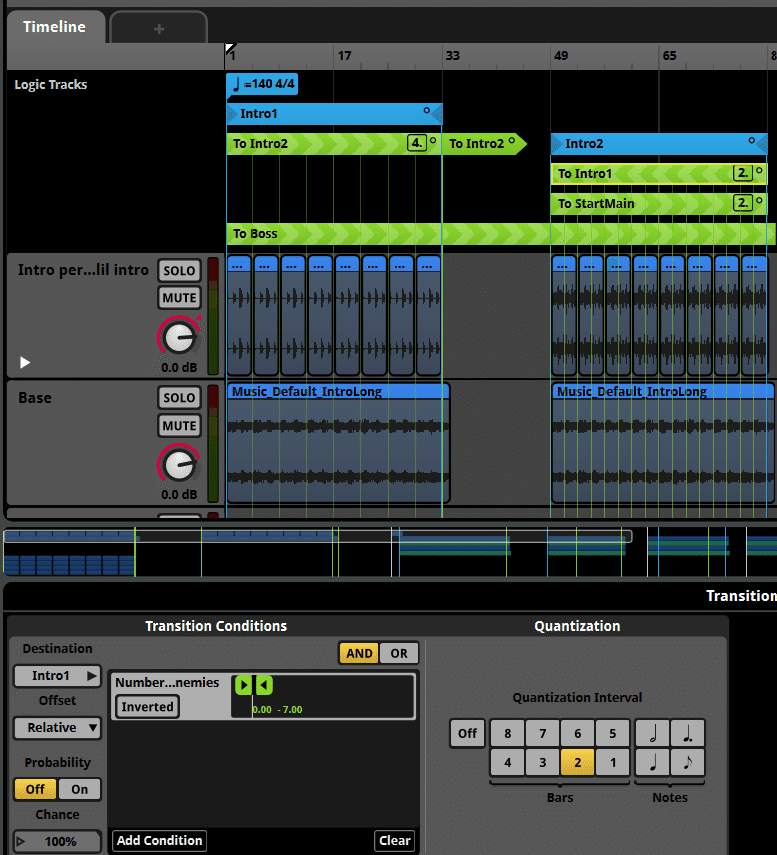Click the Intro per...lil intro volume knob

pyautogui.click(x=179, y=337)
